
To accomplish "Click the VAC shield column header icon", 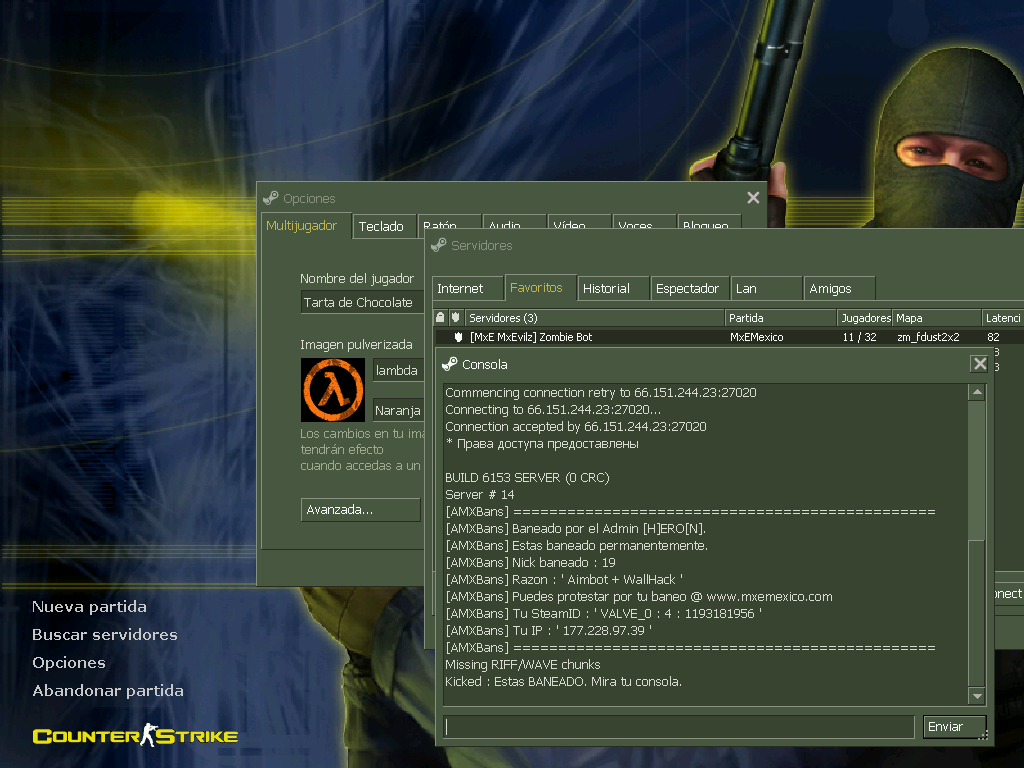I will click(x=455, y=317).
